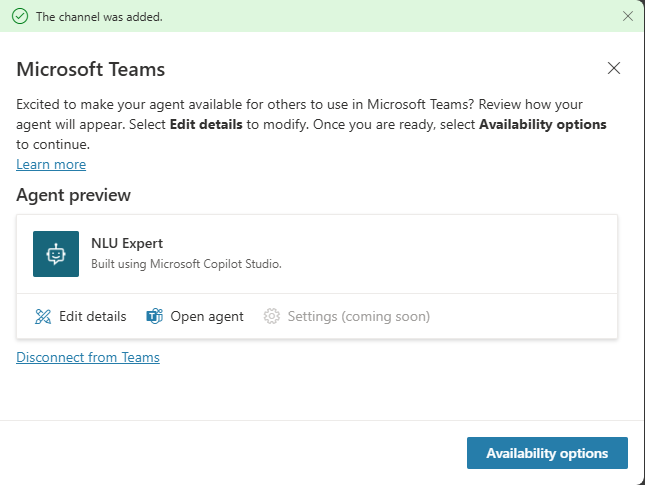Click the Settings gear icon

271,316
